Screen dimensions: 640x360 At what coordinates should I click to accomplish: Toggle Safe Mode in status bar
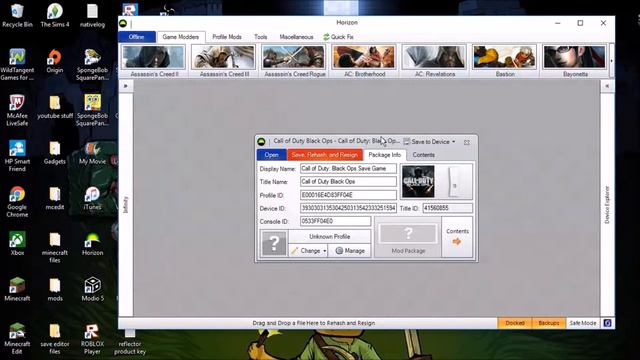tap(582, 323)
